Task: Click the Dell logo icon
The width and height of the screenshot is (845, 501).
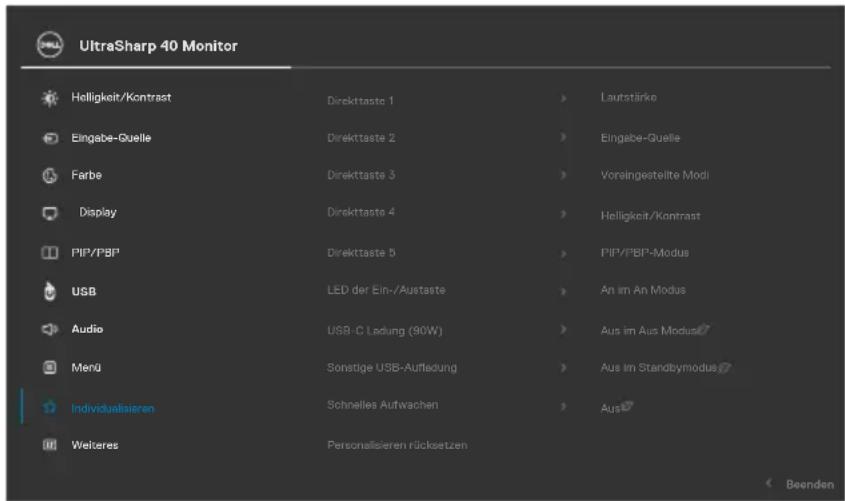Action: coord(50,45)
